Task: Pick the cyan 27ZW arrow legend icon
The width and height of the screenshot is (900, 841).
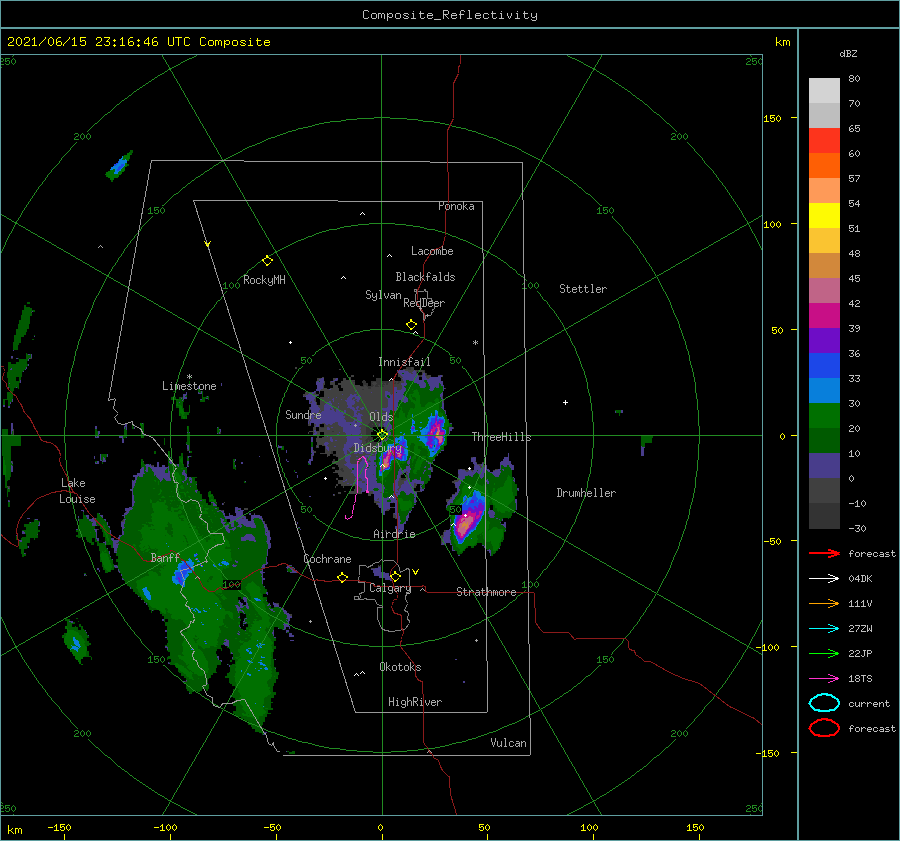Action: 824,629
